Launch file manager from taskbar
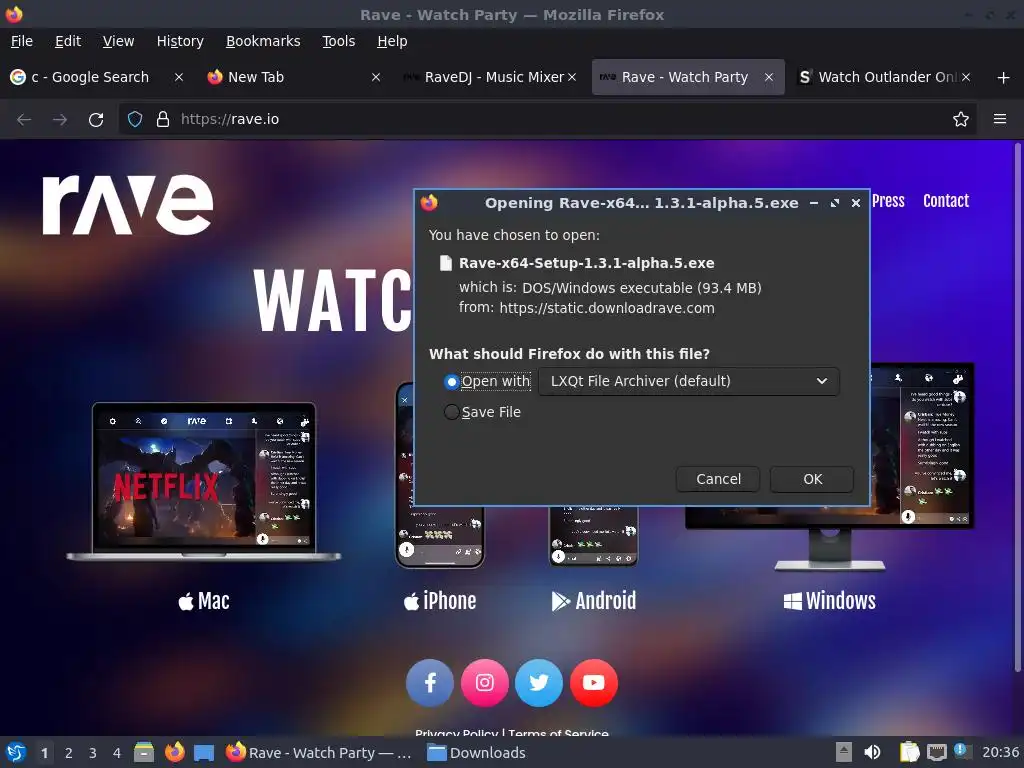The width and height of the screenshot is (1024, 768). click(144, 752)
